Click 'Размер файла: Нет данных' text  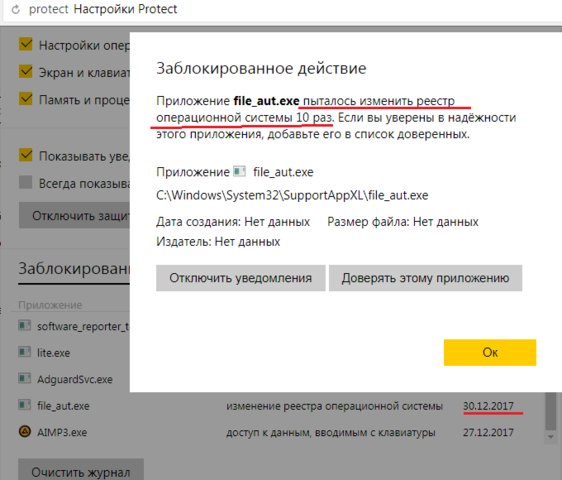point(403,222)
